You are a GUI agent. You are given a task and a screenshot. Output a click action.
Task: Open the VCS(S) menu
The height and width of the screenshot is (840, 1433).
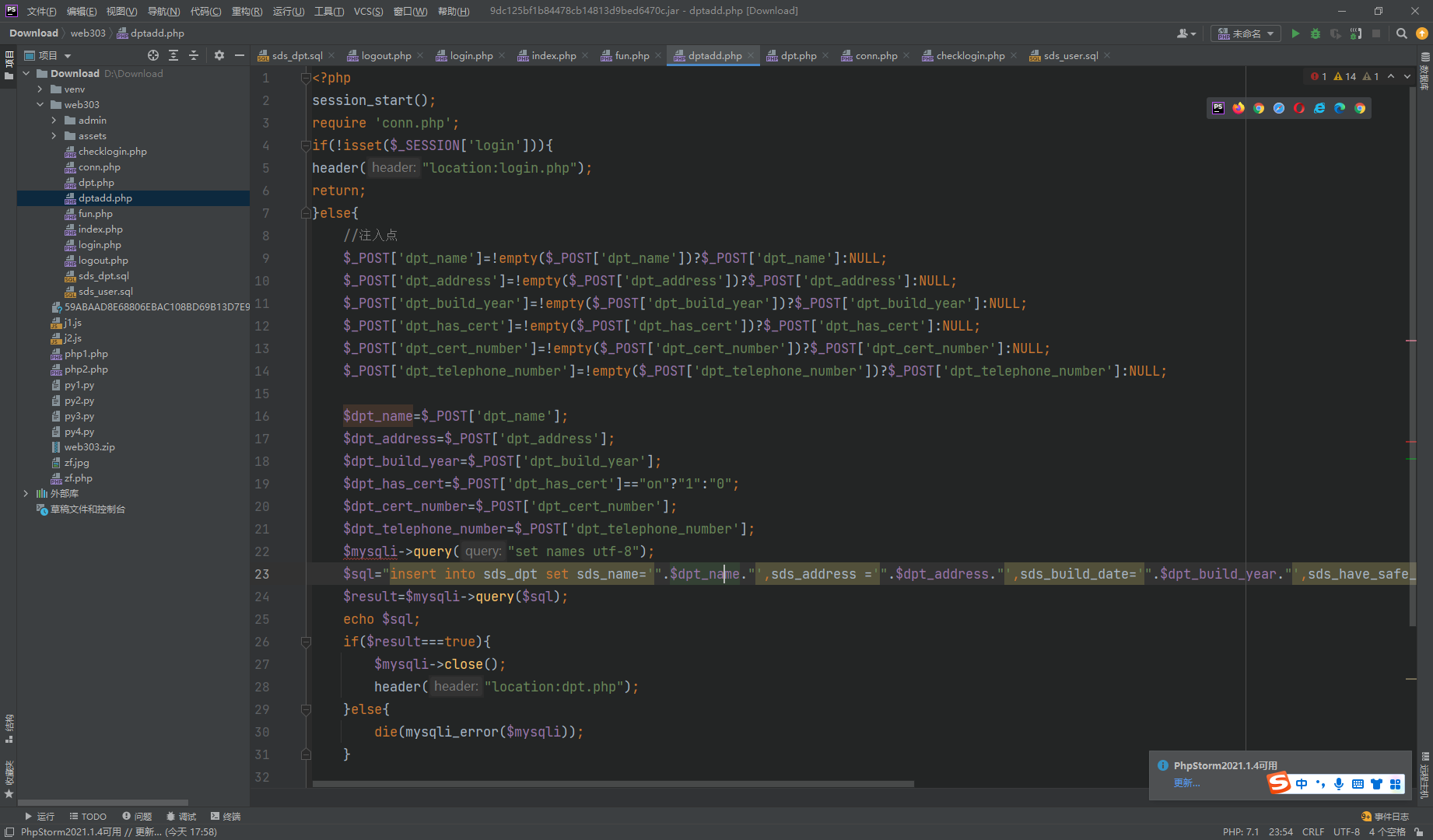(369, 11)
